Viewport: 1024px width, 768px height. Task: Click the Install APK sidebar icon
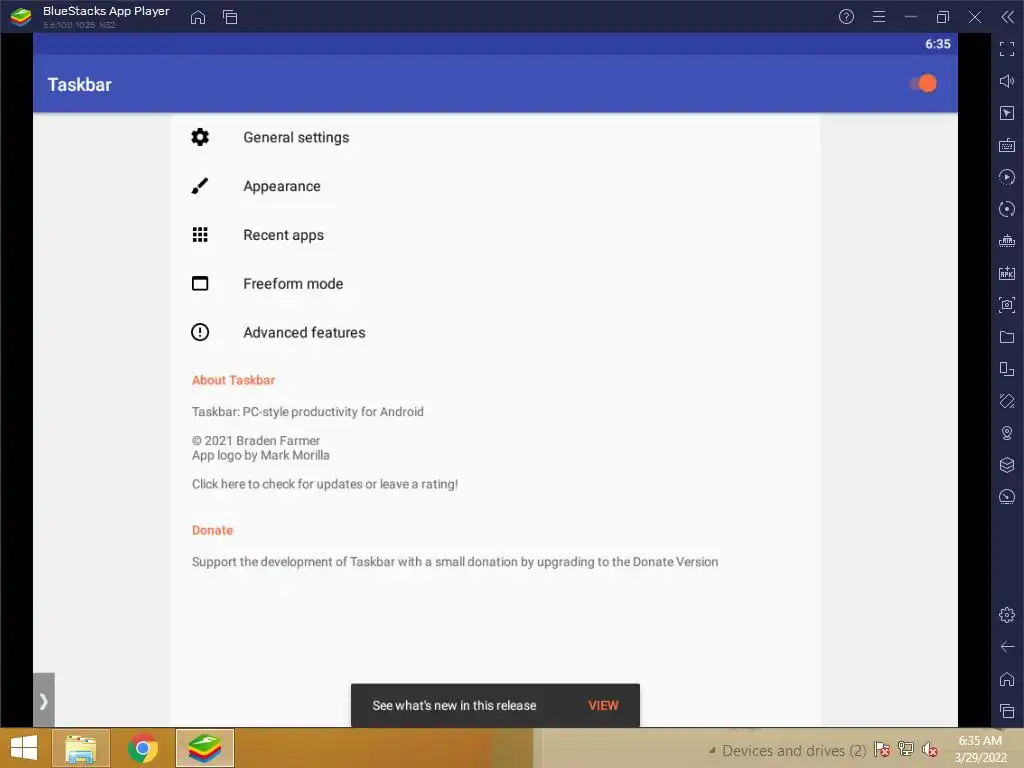tap(1007, 273)
